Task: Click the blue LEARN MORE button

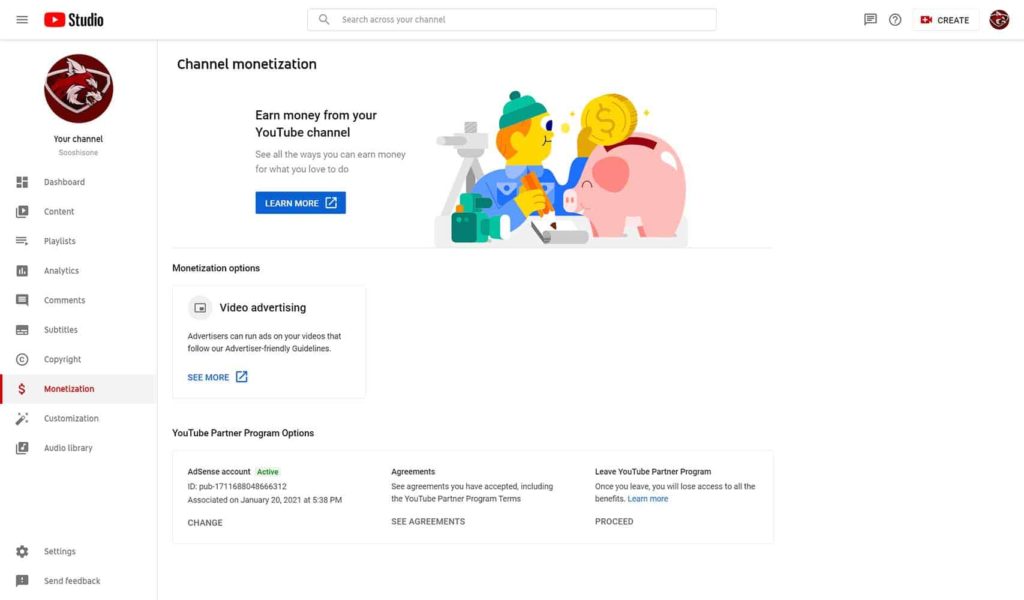Action: coord(300,203)
